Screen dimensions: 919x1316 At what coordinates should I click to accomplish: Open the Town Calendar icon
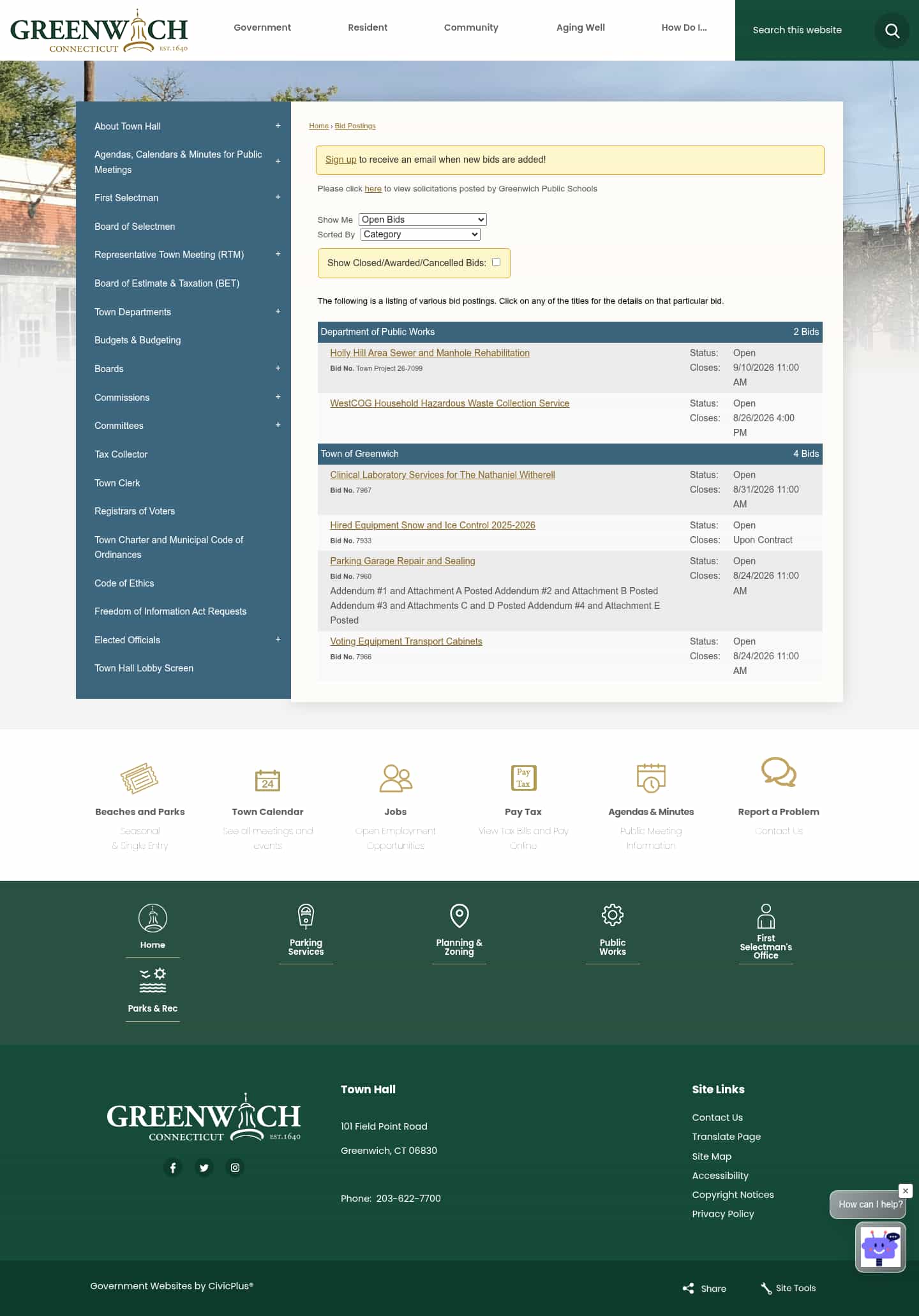click(267, 779)
